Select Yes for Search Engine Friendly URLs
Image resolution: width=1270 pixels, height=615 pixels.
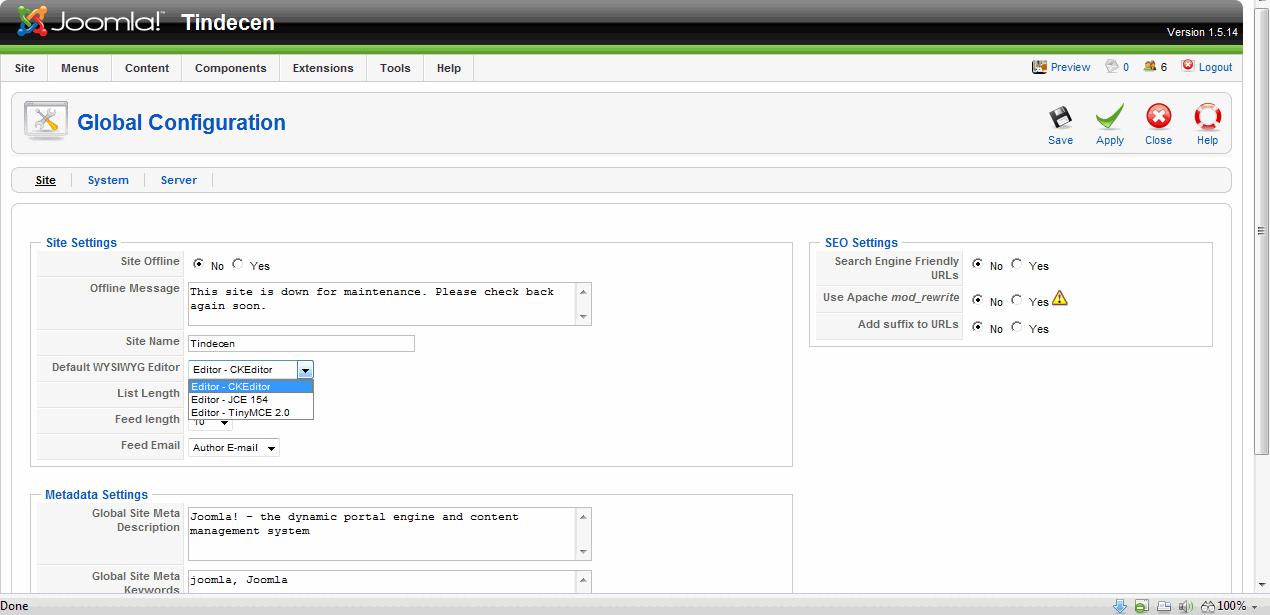1016,265
